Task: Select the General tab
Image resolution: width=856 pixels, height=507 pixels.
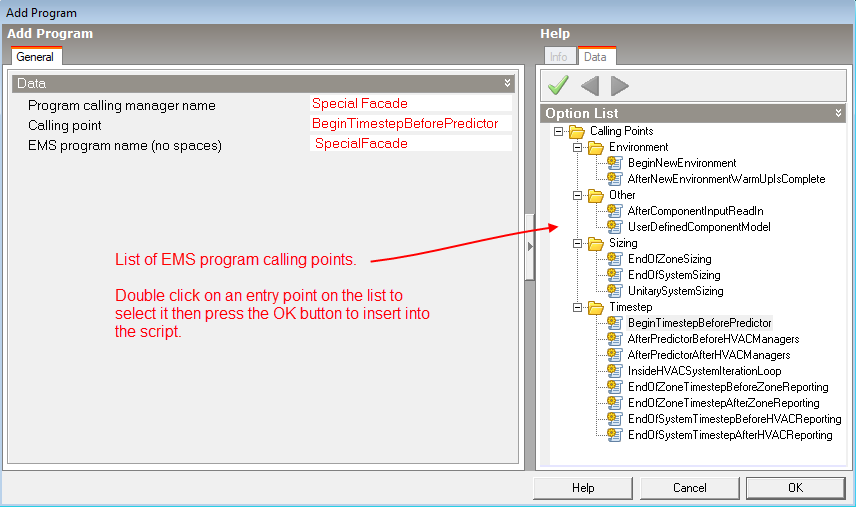Action: tap(35, 57)
